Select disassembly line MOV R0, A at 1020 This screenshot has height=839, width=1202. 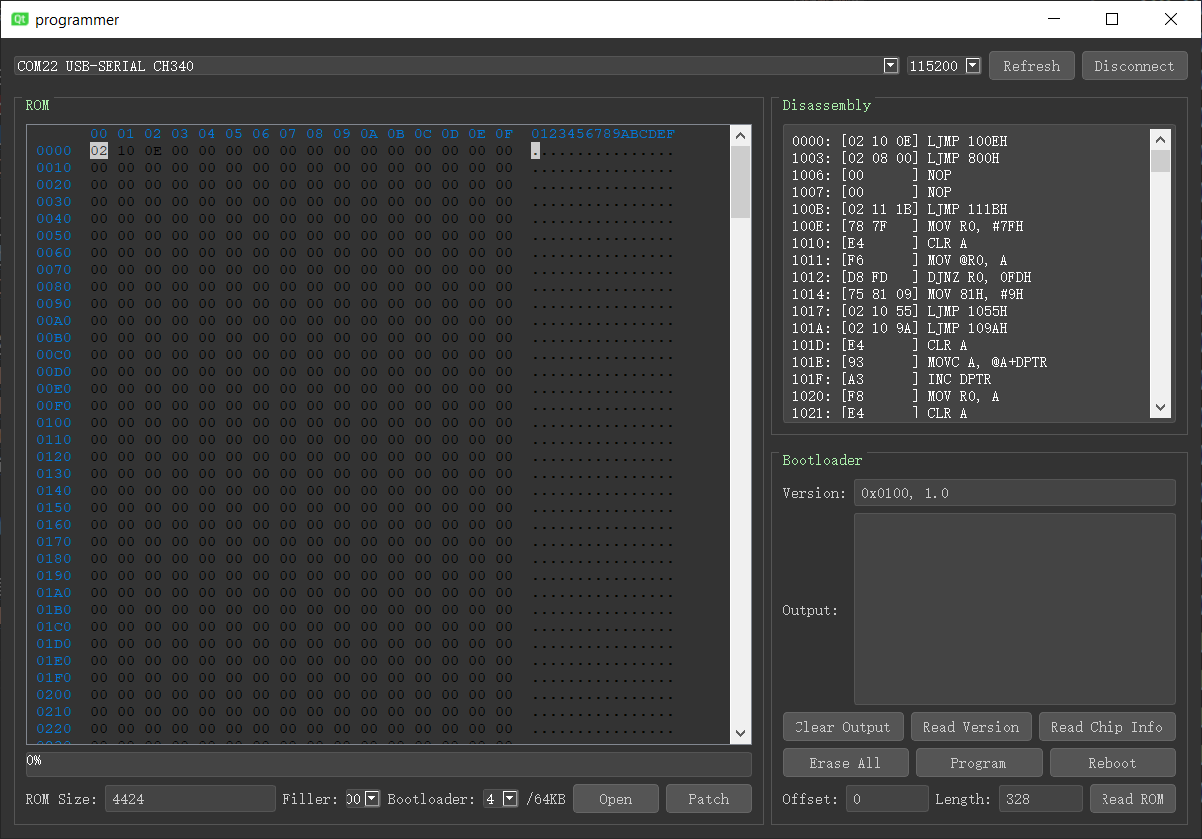click(x=895, y=396)
